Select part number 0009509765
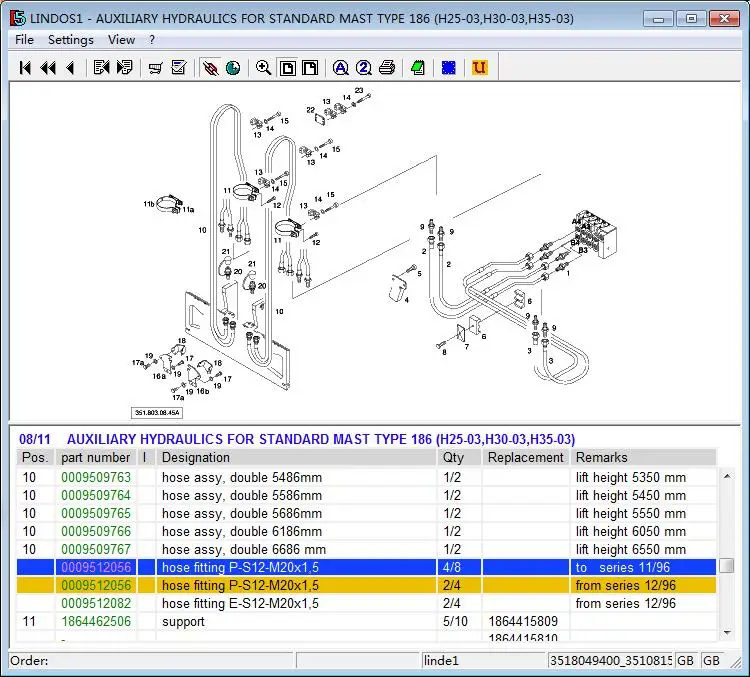This screenshot has height=677, width=750. [x=96, y=513]
